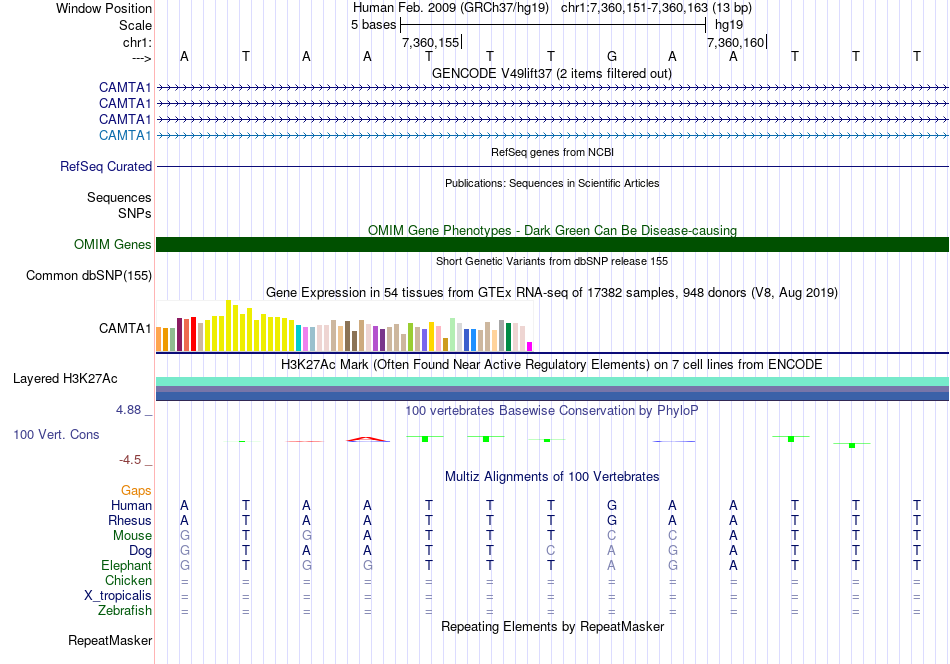The image size is (950, 664).
Task: Click the '100 vertebrates Basewise Conservation by PhyloP' title
Action: click(552, 410)
